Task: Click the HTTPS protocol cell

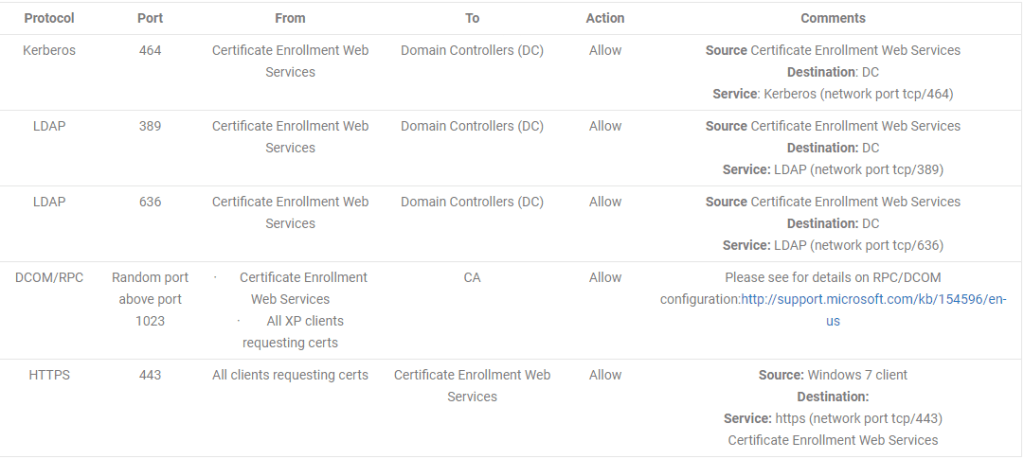Action: (x=49, y=375)
